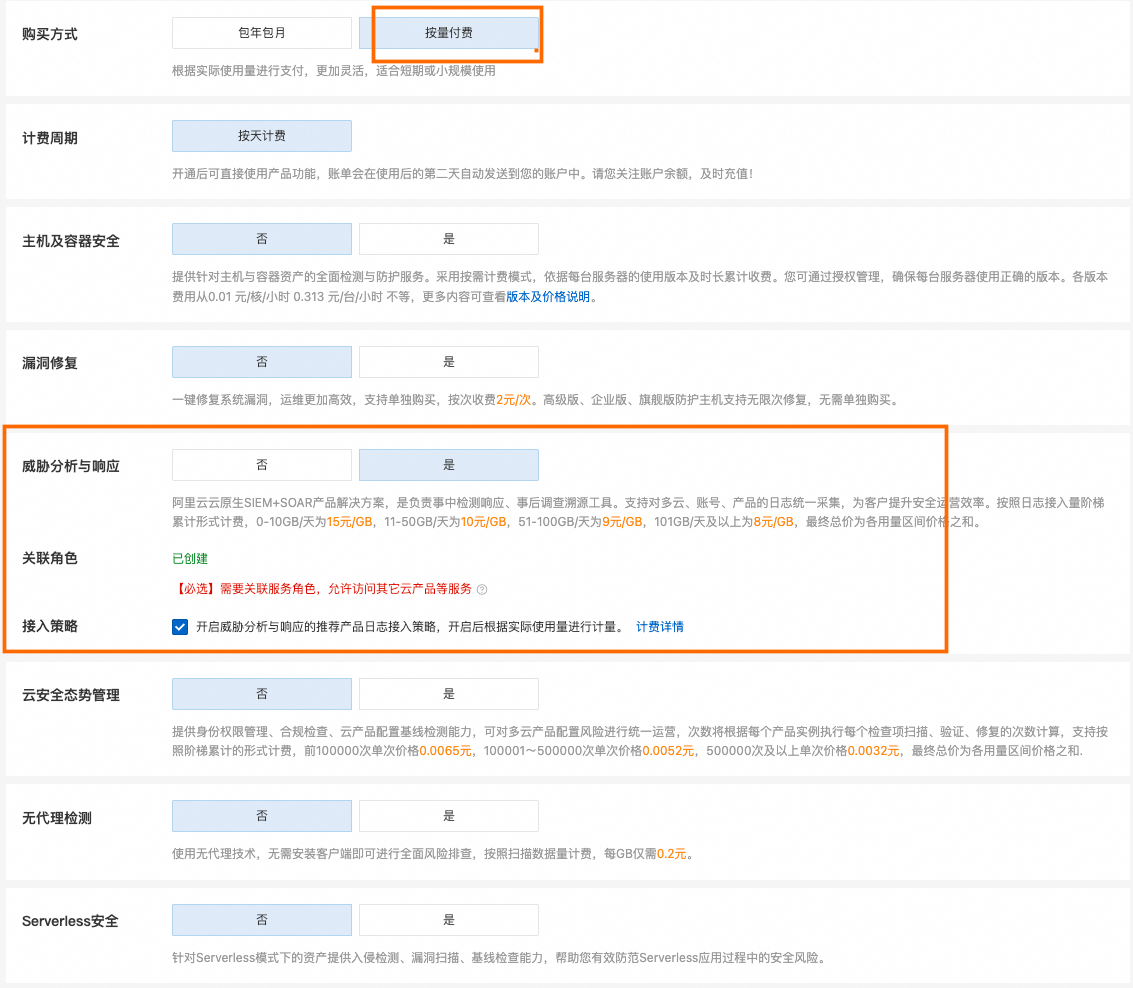The image size is (1133, 988).
Task: Click the 关联角色 label
Action: tap(50, 558)
